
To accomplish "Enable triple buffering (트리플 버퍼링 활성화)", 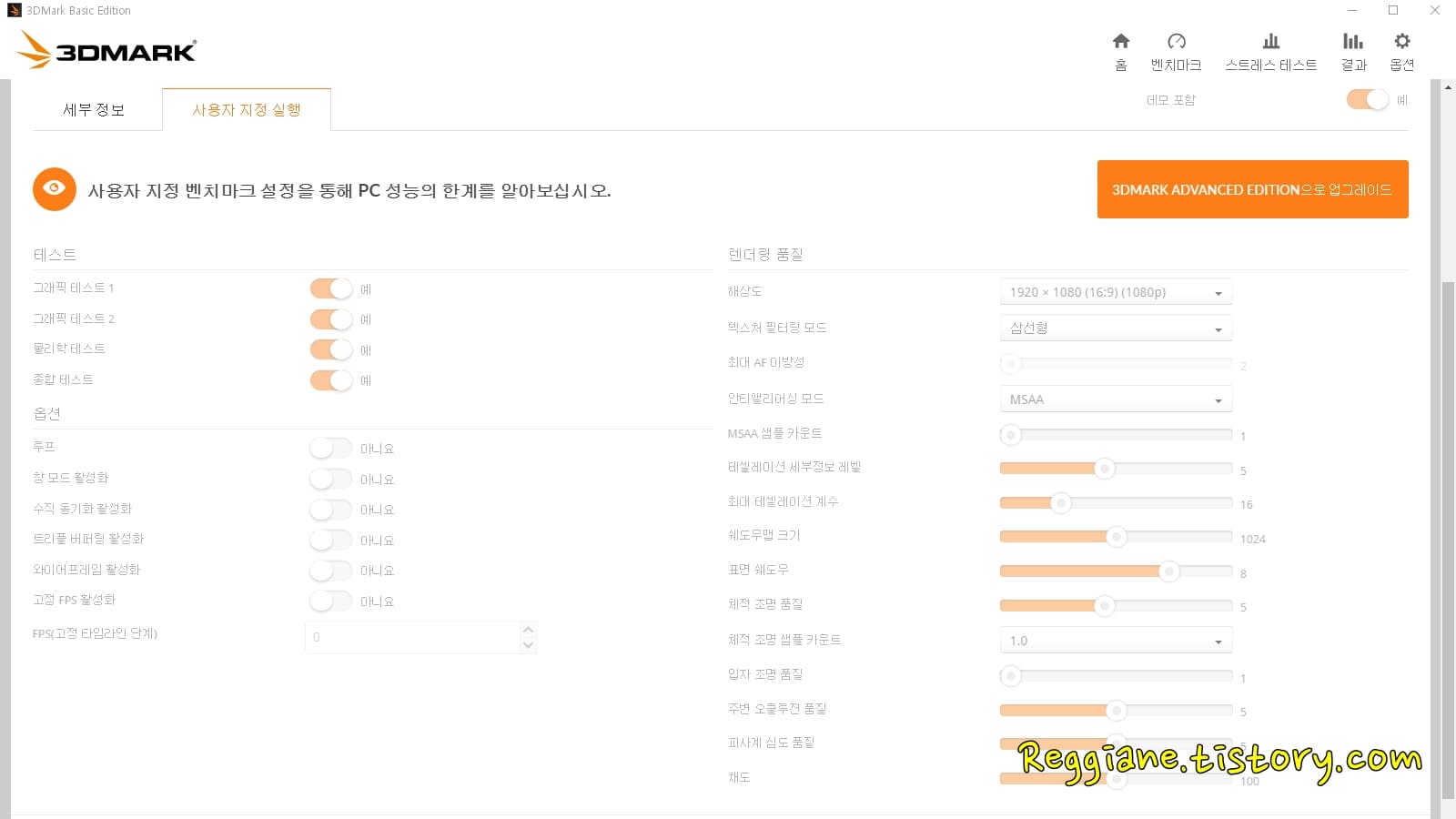I will click(x=330, y=540).
